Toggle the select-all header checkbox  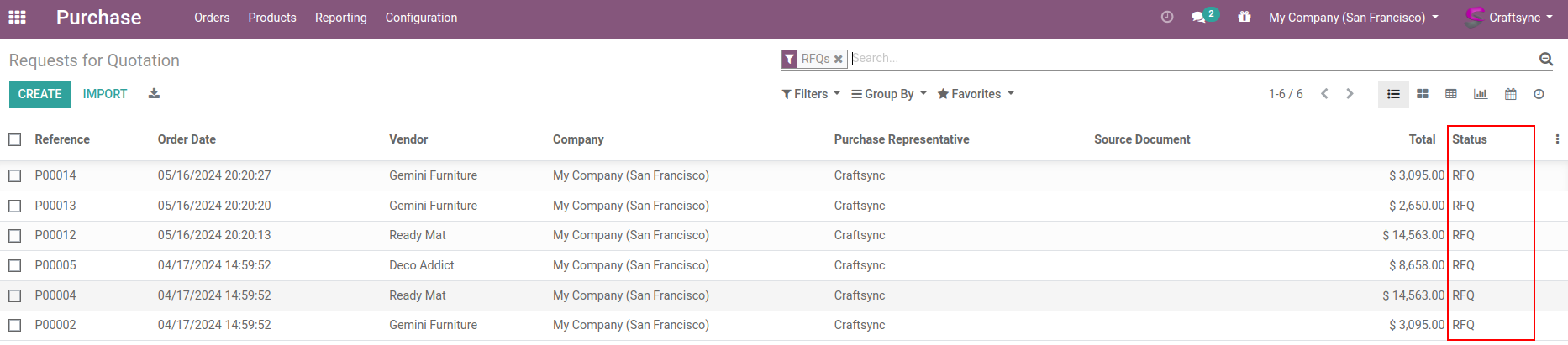point(15,139)
